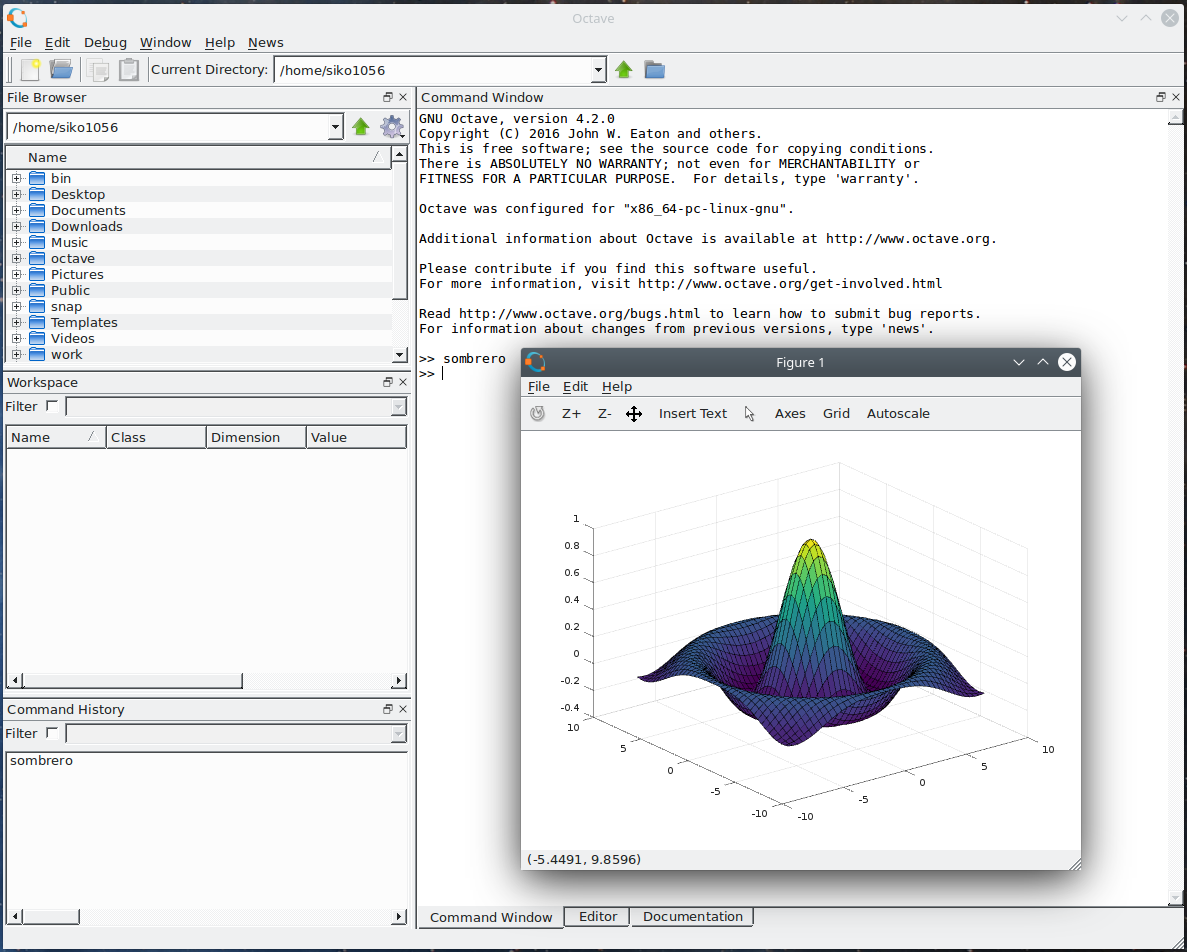Image resolution: width=1187 pixels, height=952 pixels.
Task: Go one directory up via the main toolbar green arrow
Action: coord(624,70)
